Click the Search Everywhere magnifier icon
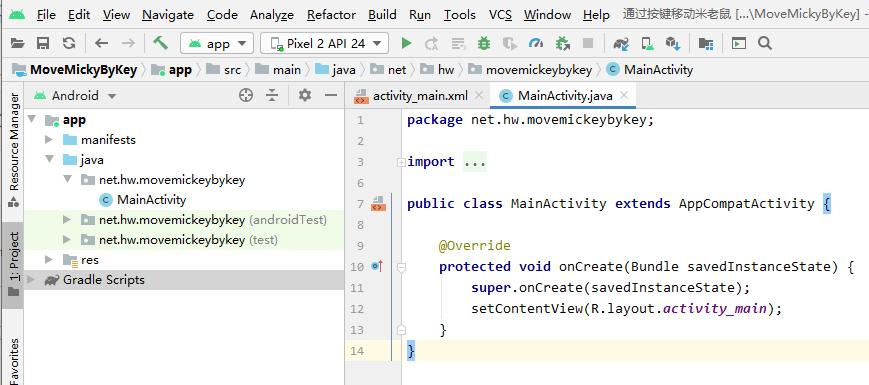Screen dimensions: 869x385 [x=765, y=43]
